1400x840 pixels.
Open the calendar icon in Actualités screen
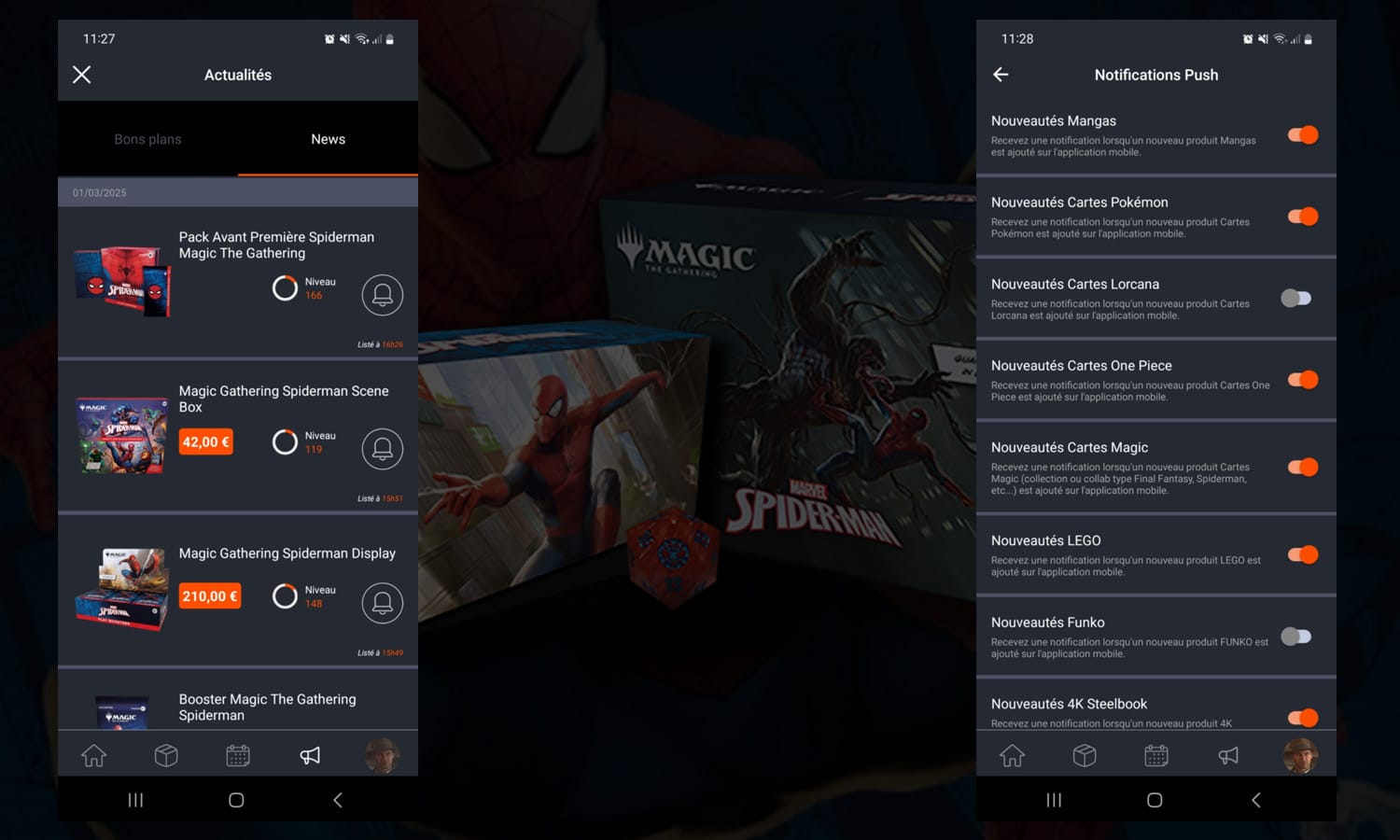238,755
